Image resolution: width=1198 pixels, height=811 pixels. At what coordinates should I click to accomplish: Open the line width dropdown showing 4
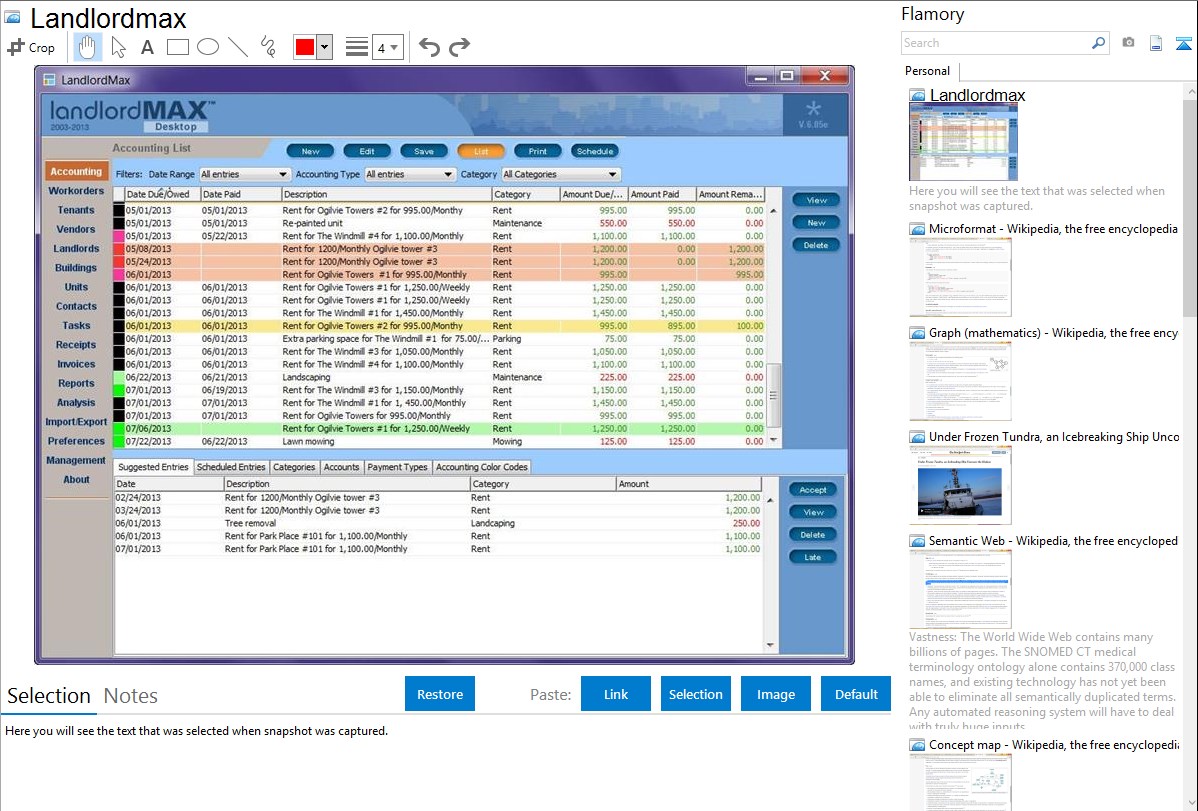click(388, 47)
